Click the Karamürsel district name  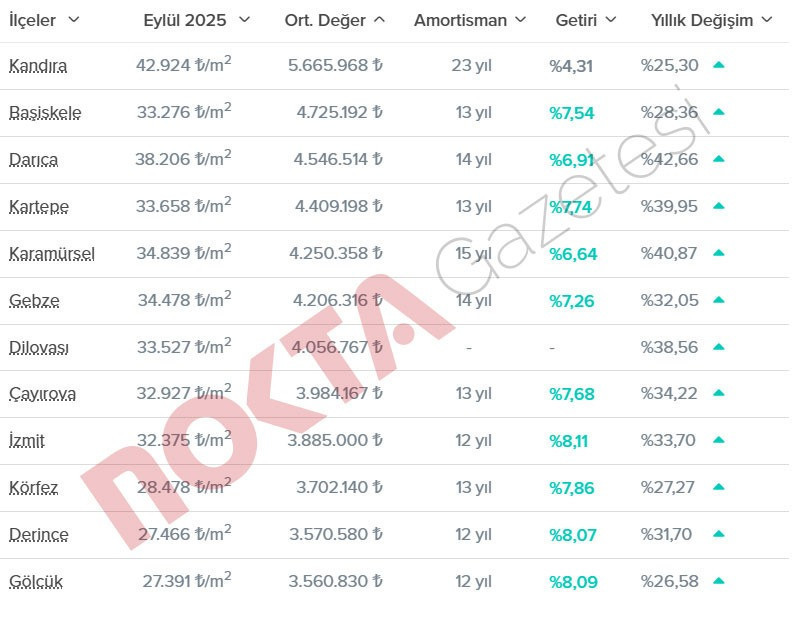(51, 254)
